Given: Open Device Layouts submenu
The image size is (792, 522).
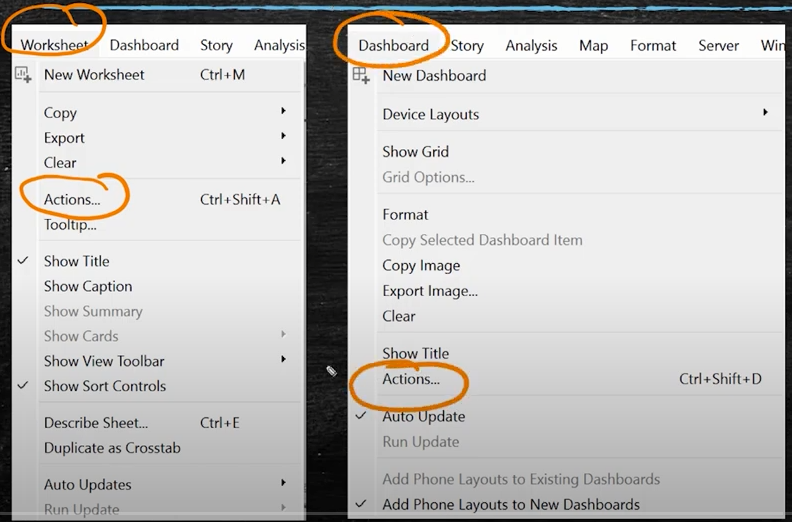Looking at the screenshot, I should point(430,114).
